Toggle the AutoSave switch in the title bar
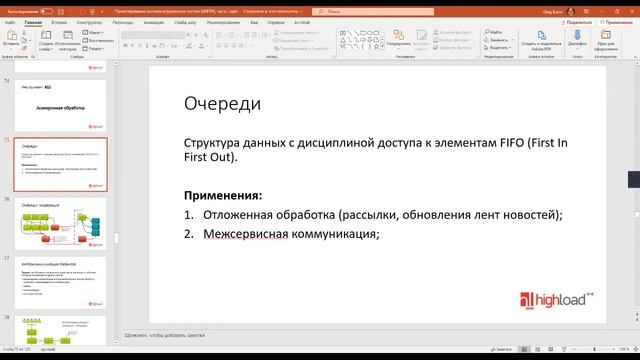This screenshot has width=640, height=360. coord(46,11)
